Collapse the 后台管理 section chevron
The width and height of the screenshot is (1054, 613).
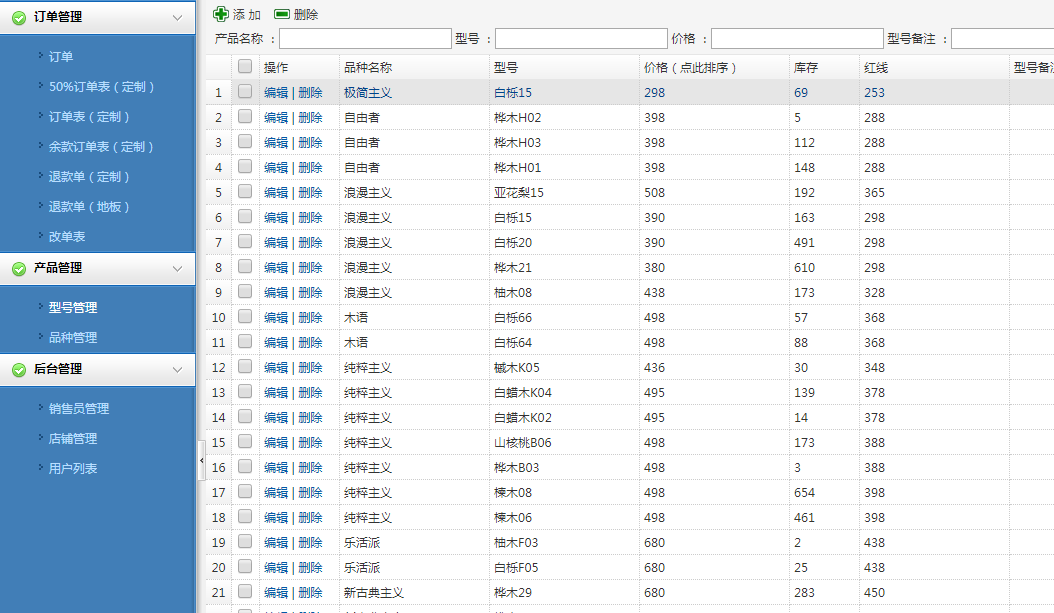177,369
